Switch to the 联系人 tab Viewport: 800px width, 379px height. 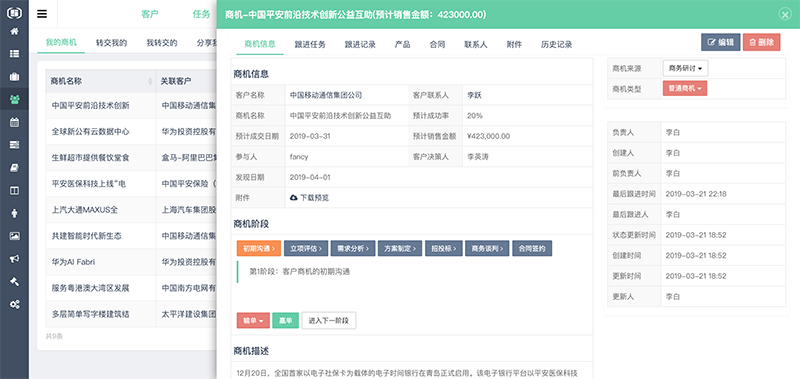click(x=476, y=44)
